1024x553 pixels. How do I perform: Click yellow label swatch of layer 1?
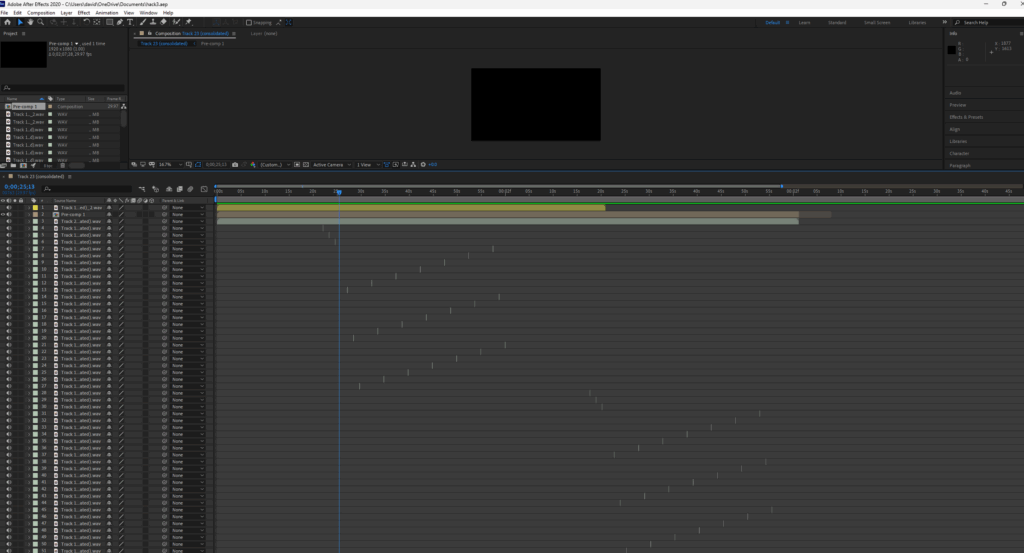coord(35,208)
